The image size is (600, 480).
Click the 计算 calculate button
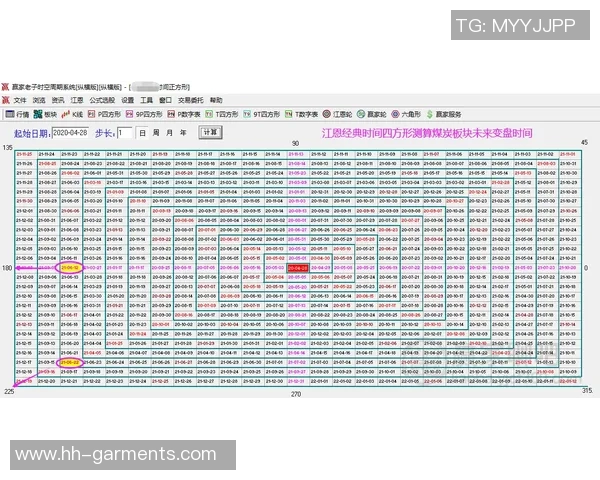coord(210,132)
